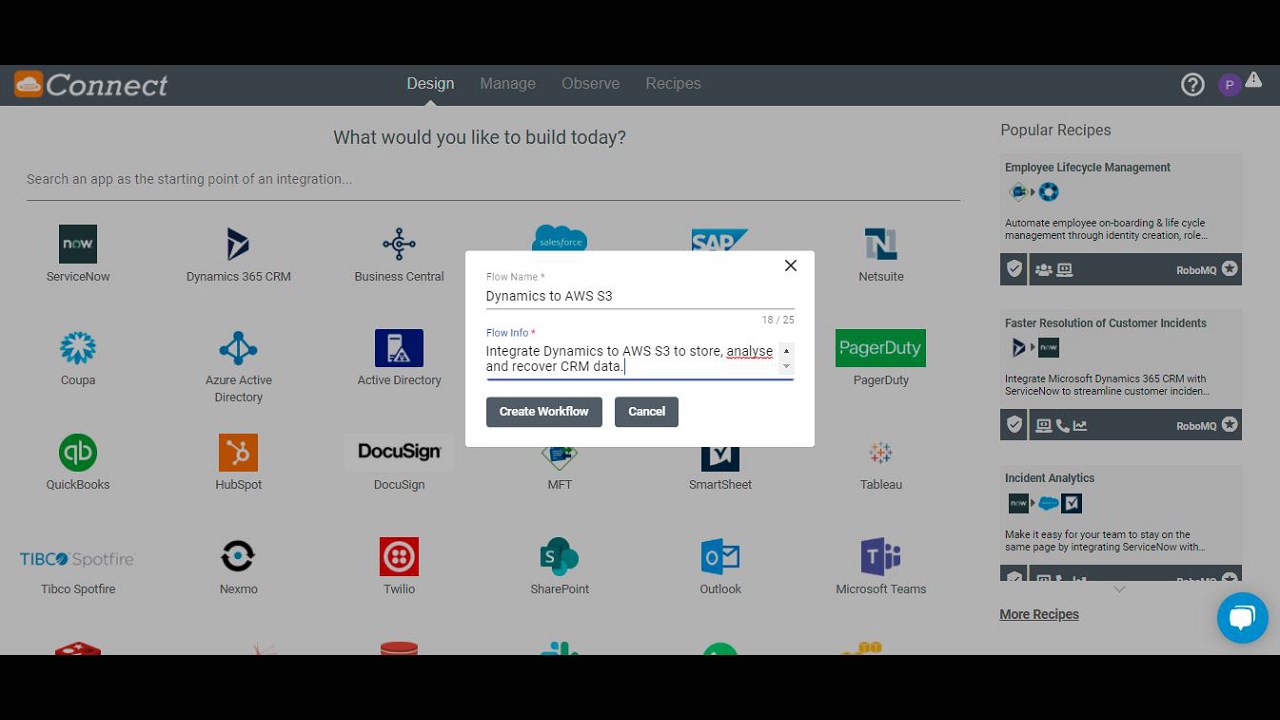
Task: Click the Cancel button in dialog
Action: tap(647, 412)
